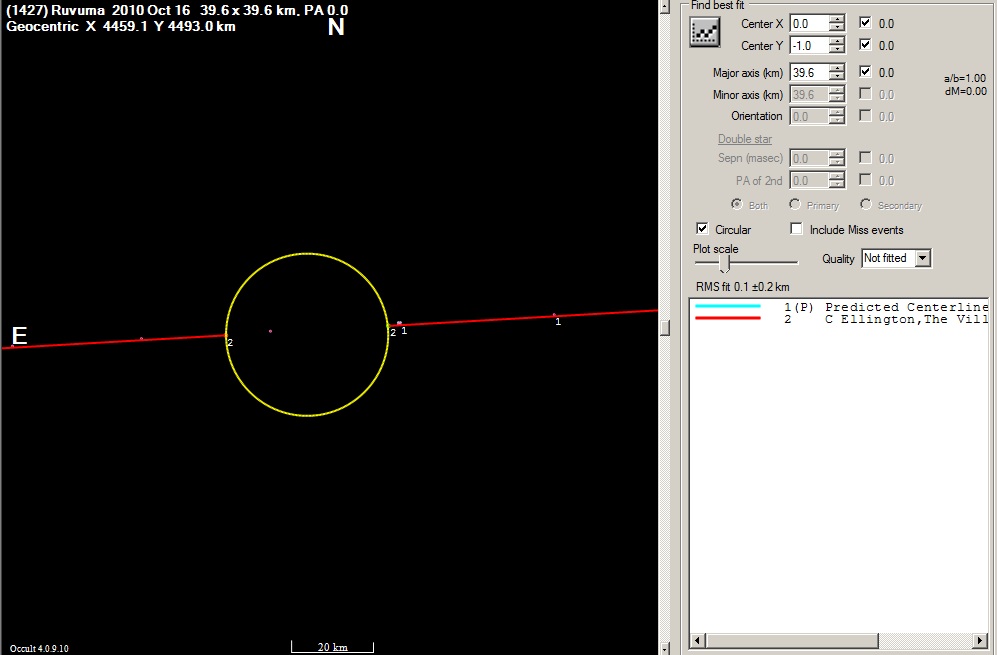This screenshot has height=655, width=997.
Task: Click the Find best fit graph icon
Action: pos(705,32)
